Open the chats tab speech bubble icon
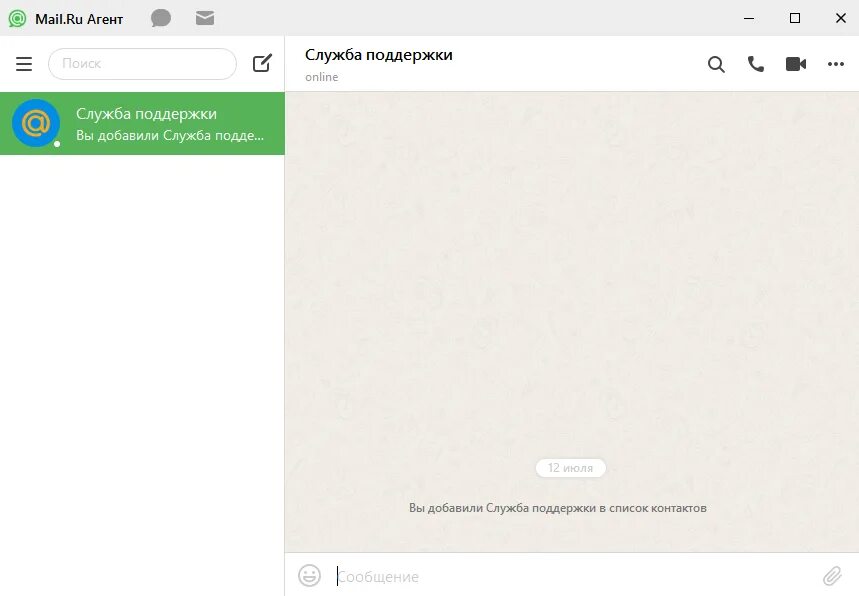Viewport: 859px width, 596px height. [x=161, y=18]
